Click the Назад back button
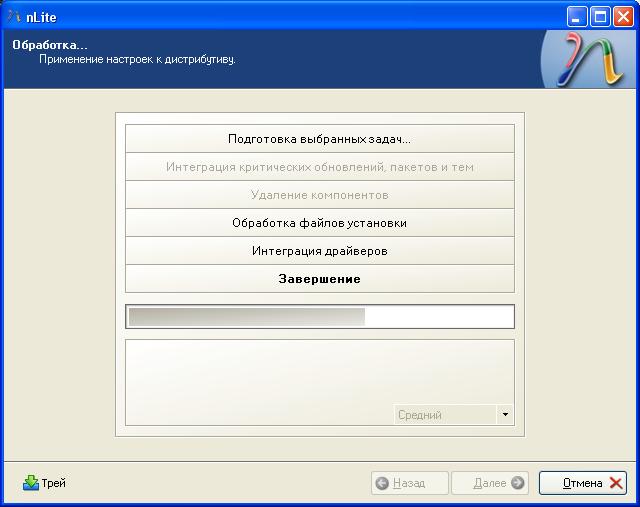The height and width of the screenshot is (507, 640). 409,483
